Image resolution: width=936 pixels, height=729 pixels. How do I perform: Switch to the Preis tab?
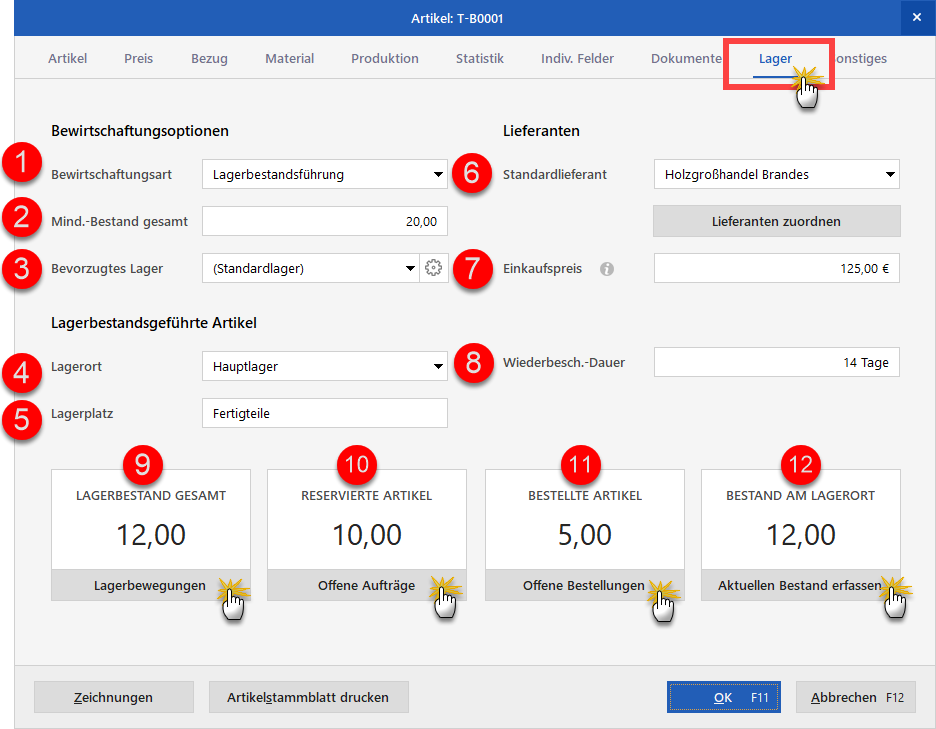click(138, 59)
